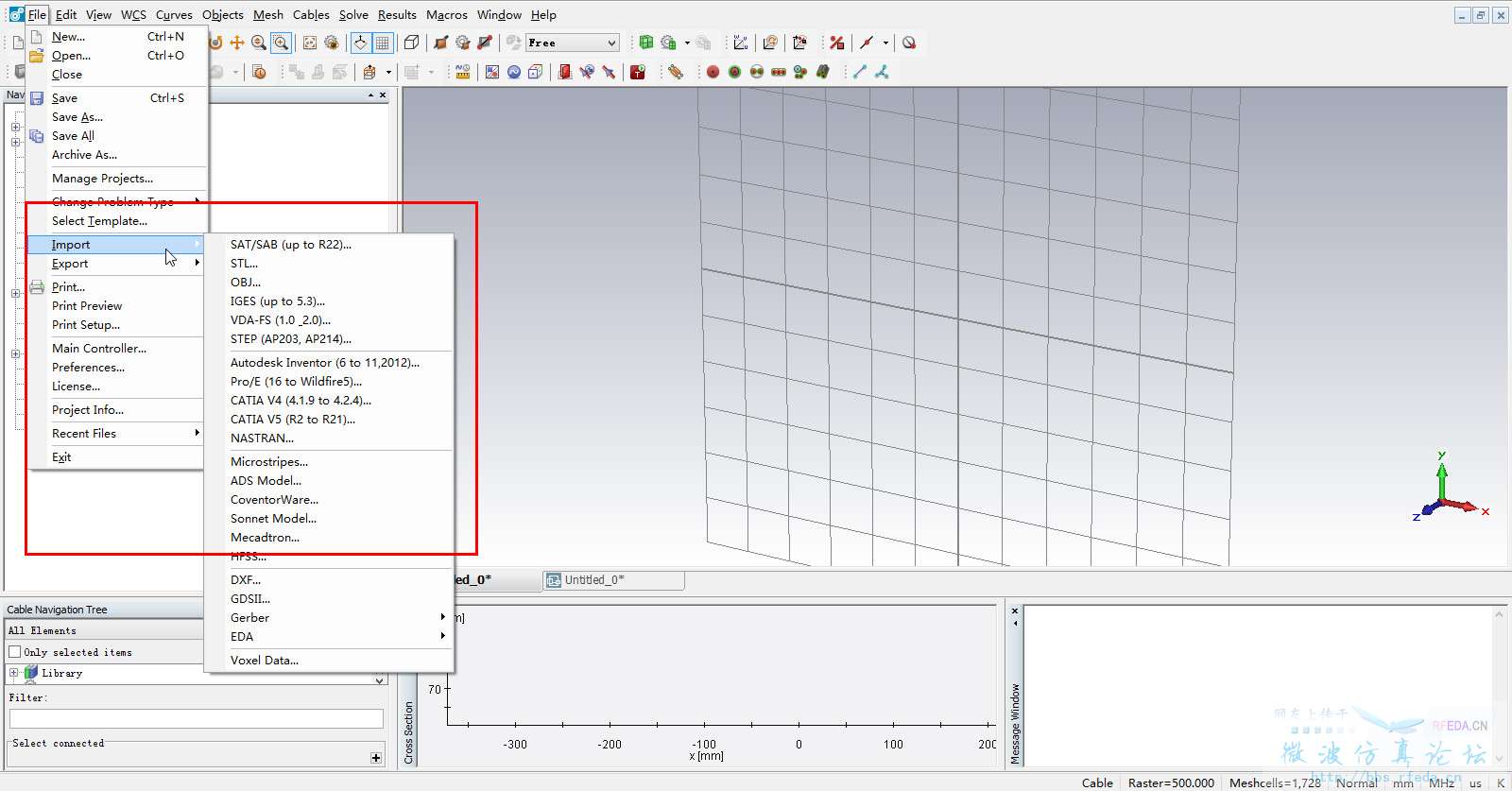Image resolution: width=1512 pixels, height=791 pixels.
Task: Click the Save All stacked disks icon
Action: tap(37, 136)
